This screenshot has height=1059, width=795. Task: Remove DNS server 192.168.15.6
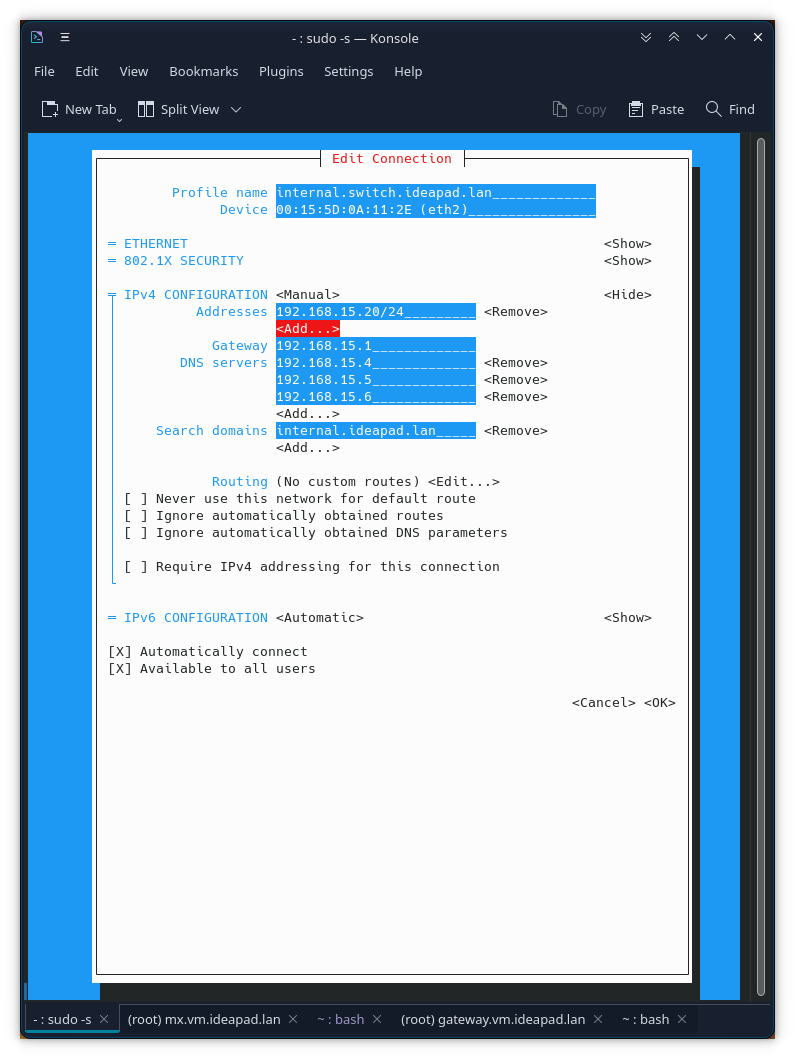pos(515,396)
